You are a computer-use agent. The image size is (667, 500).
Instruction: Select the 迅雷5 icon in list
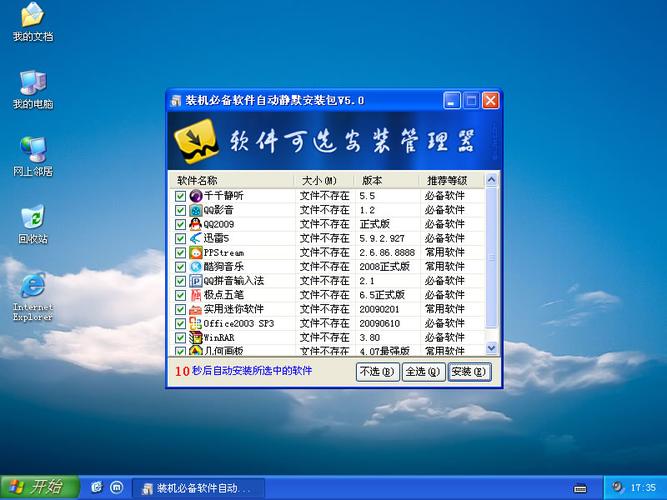click(x=196, y=239)
